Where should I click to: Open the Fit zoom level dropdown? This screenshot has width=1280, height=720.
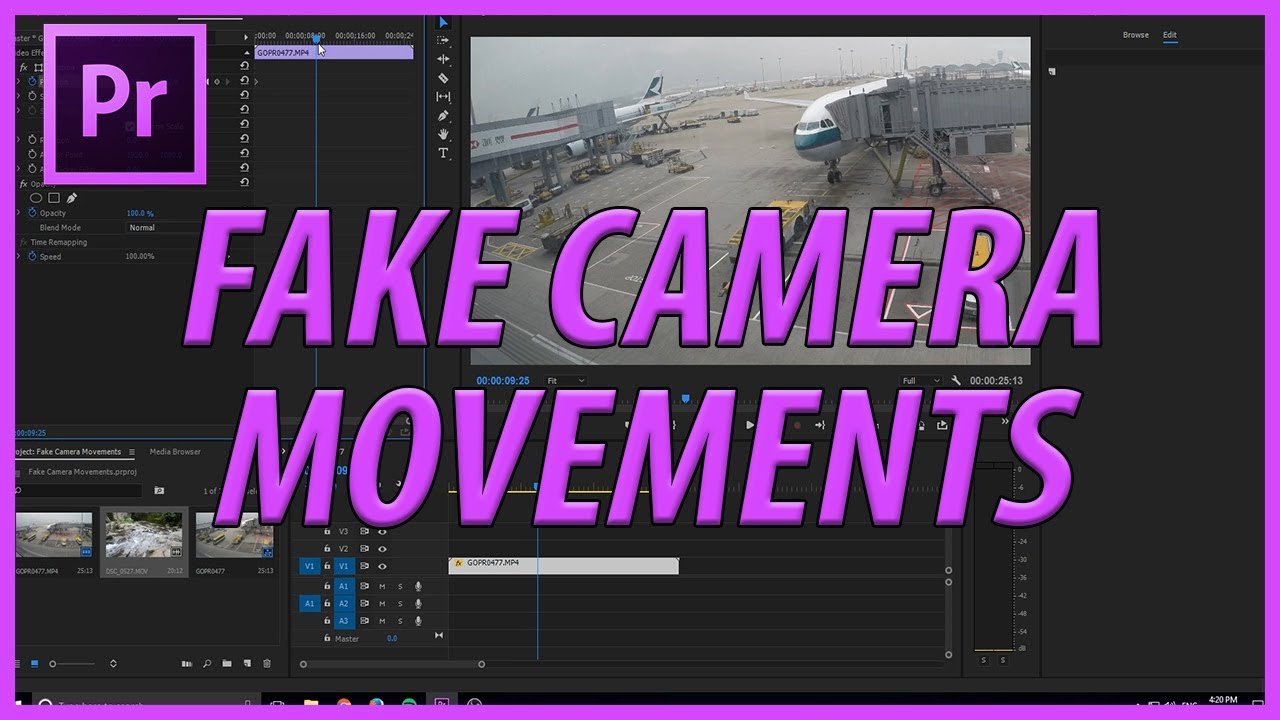[x=565, y=380]
